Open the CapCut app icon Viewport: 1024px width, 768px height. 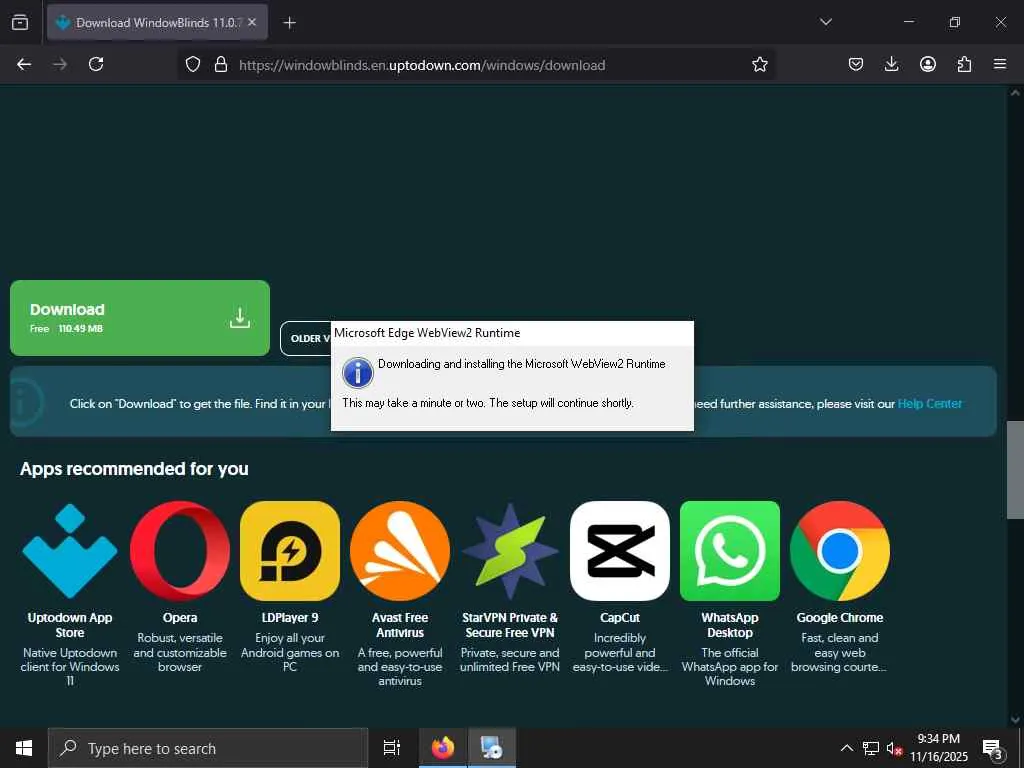(x=620, y=551)
